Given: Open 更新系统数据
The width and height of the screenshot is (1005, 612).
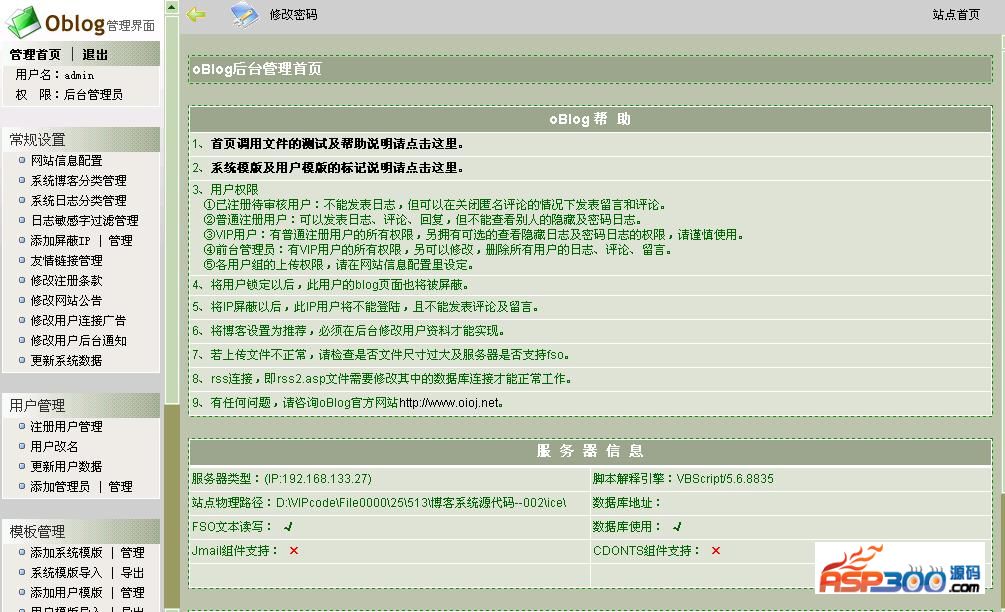Looking at the screenshot, I should coord(67,361).
